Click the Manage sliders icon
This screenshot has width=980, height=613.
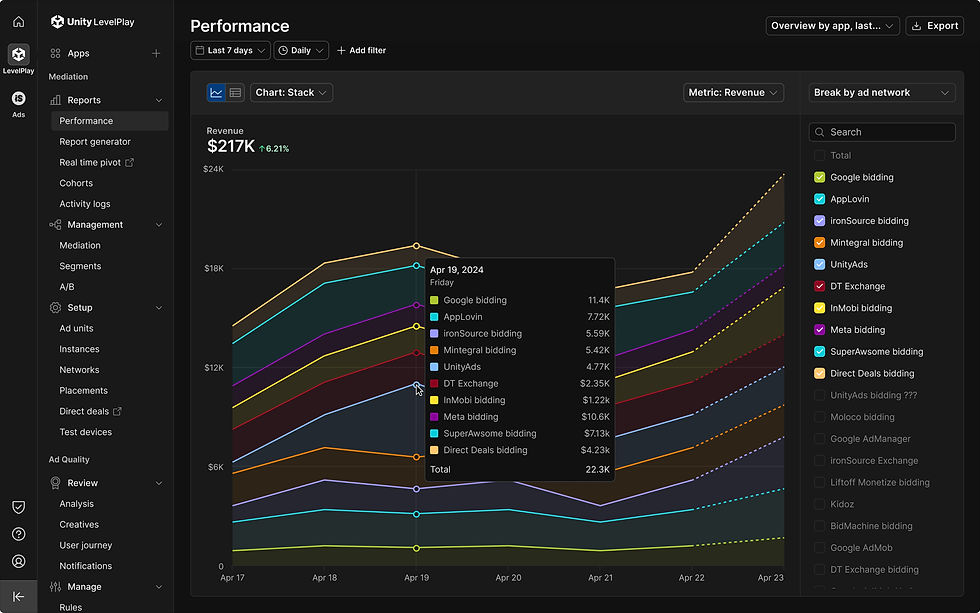tap(55, 587)
